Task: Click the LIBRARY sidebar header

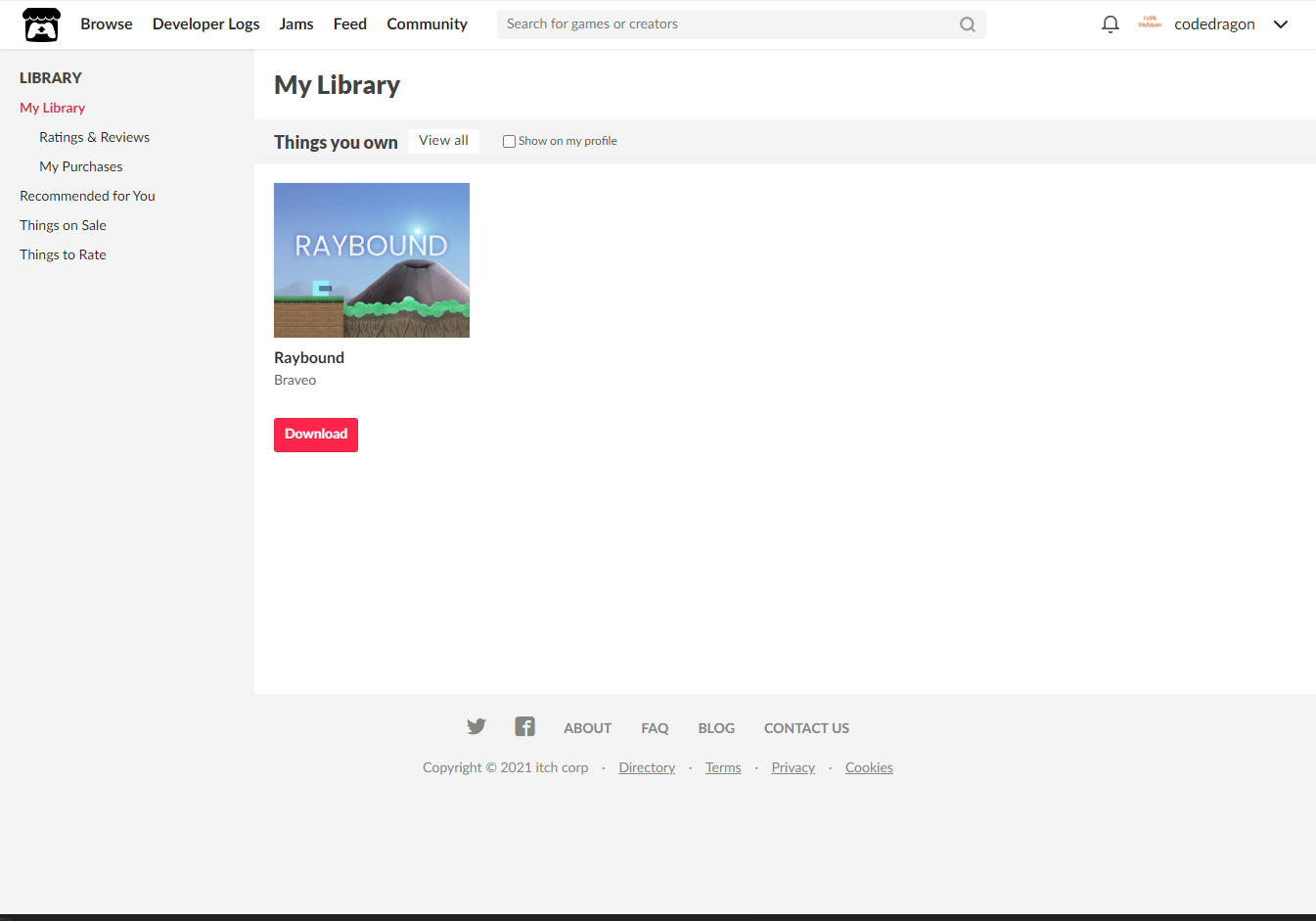Action: coord(51,78)
